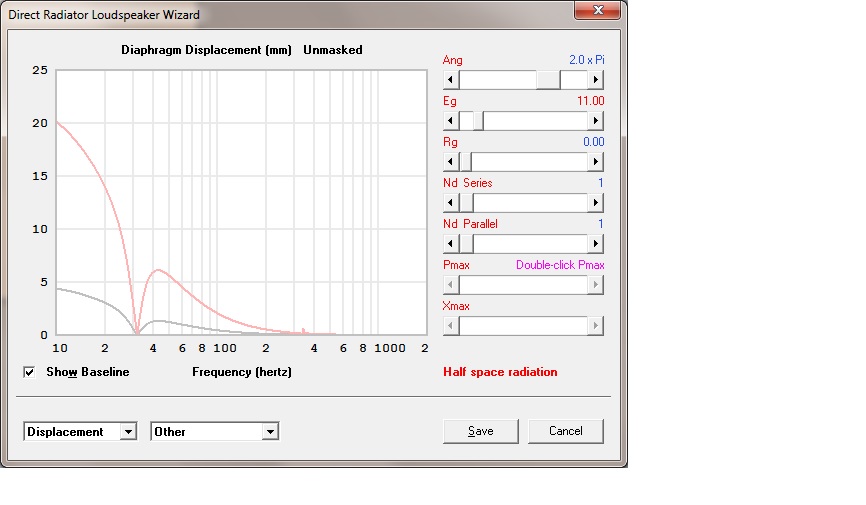Decrease Ang with left arrow
The image size is (866, 505).
(x=451, y=80)
